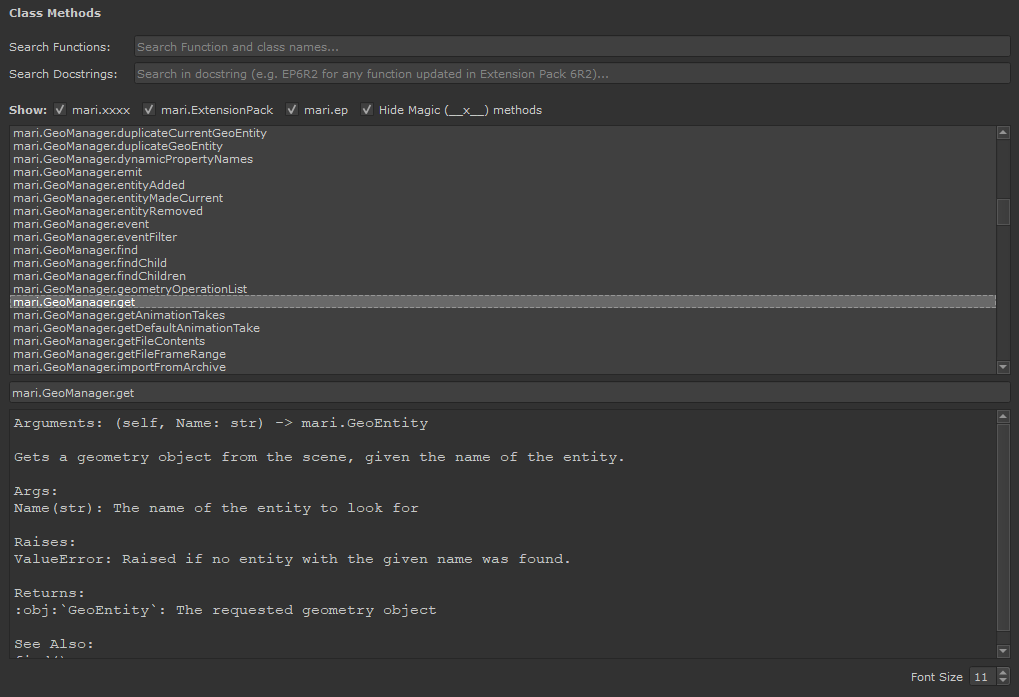Click the method list scroll down arrow
This screenshot has height=697, width=1019.
(1003, 367)
